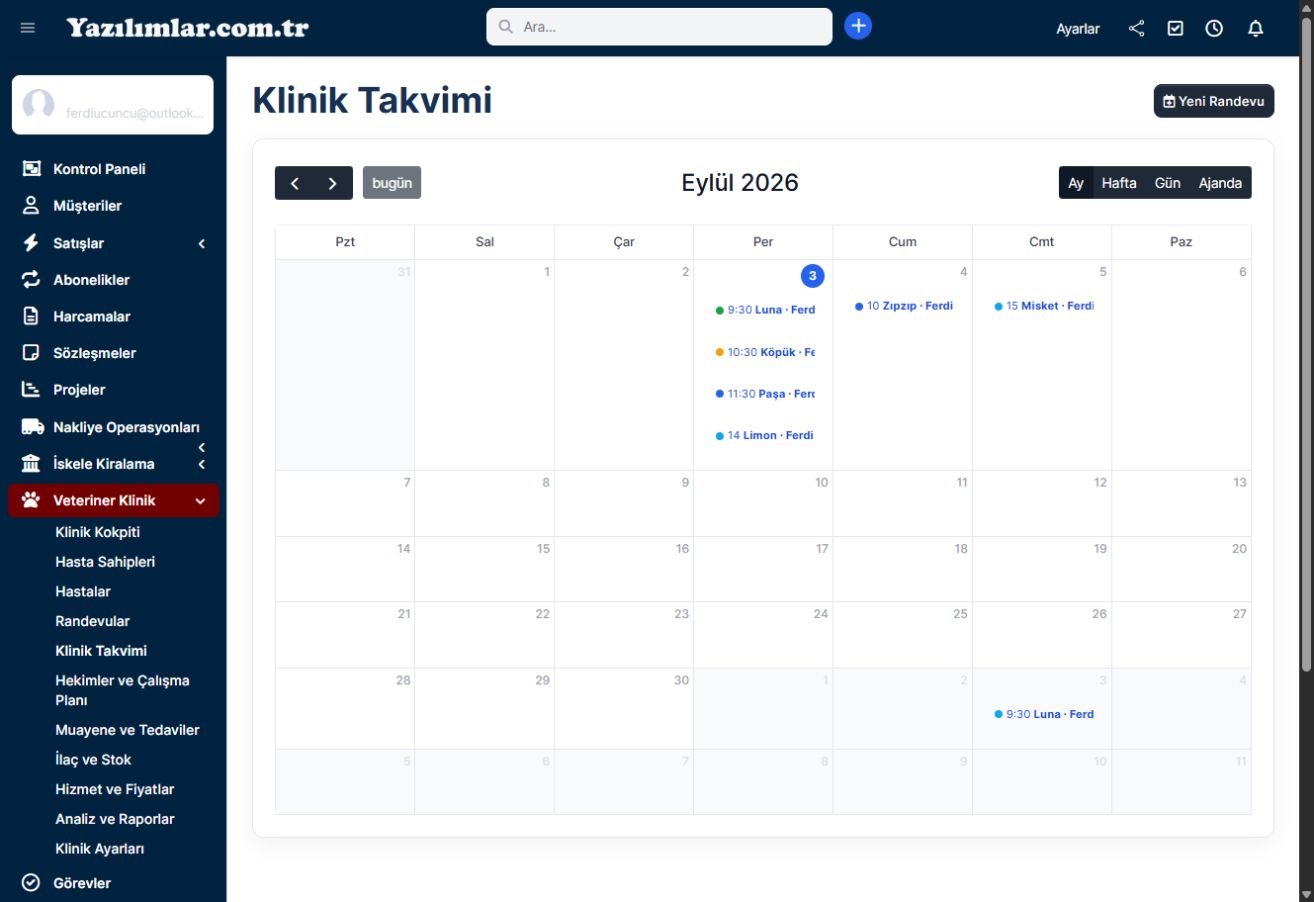Open the notifications bell icon
Viewport: 1314px width, 902px height.
click(1256, 28)
